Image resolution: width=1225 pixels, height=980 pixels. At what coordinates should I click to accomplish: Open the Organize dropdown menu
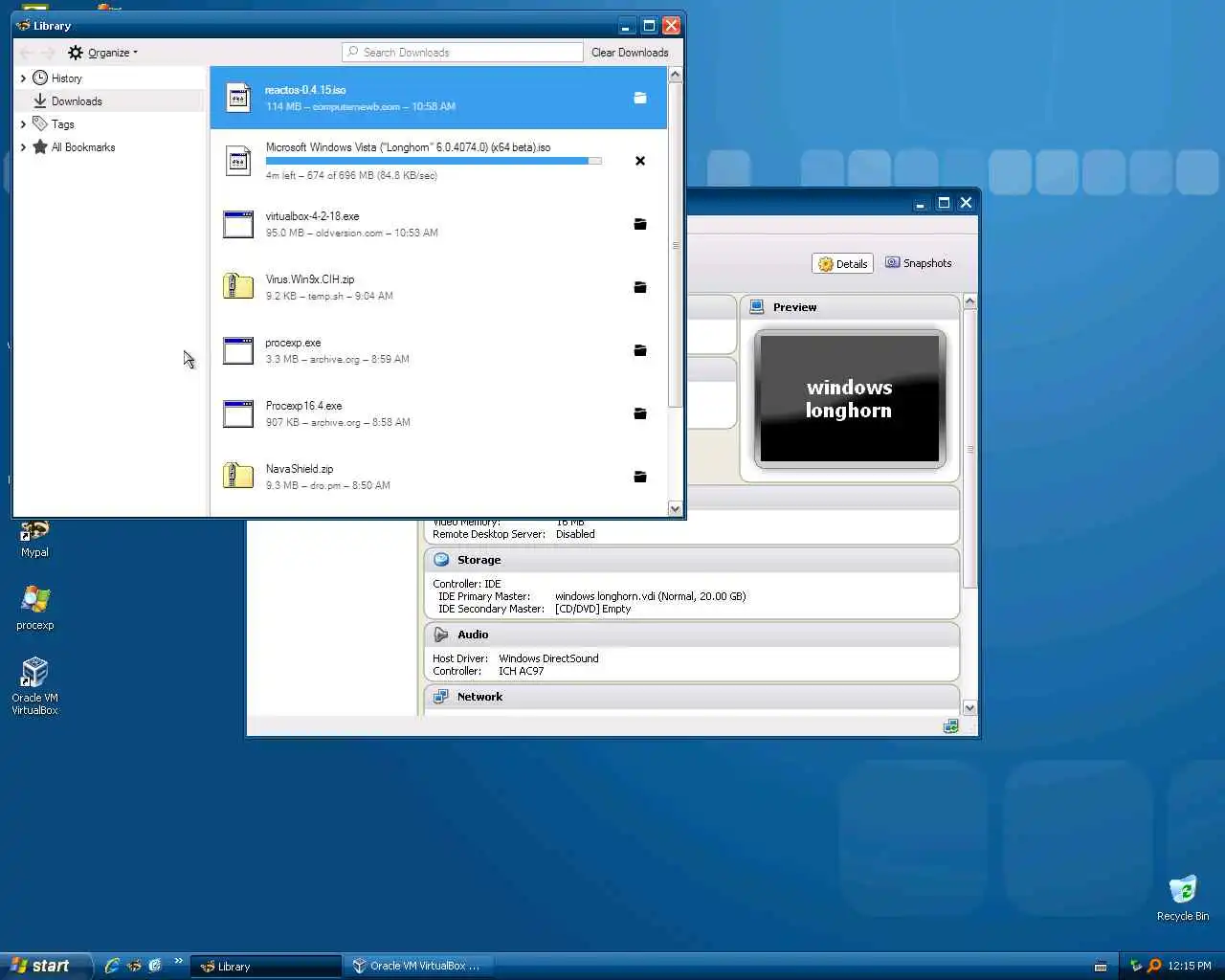tap(103, 53)
